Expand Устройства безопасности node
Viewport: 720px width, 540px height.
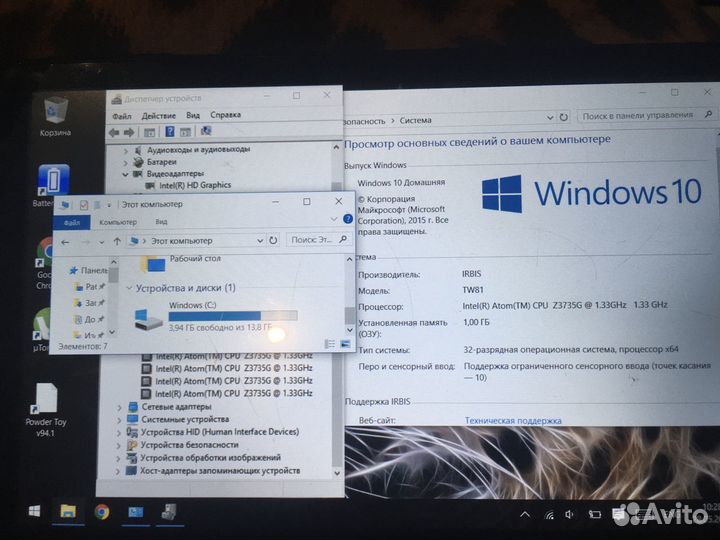pyautogui.click(x=119, y=445)
